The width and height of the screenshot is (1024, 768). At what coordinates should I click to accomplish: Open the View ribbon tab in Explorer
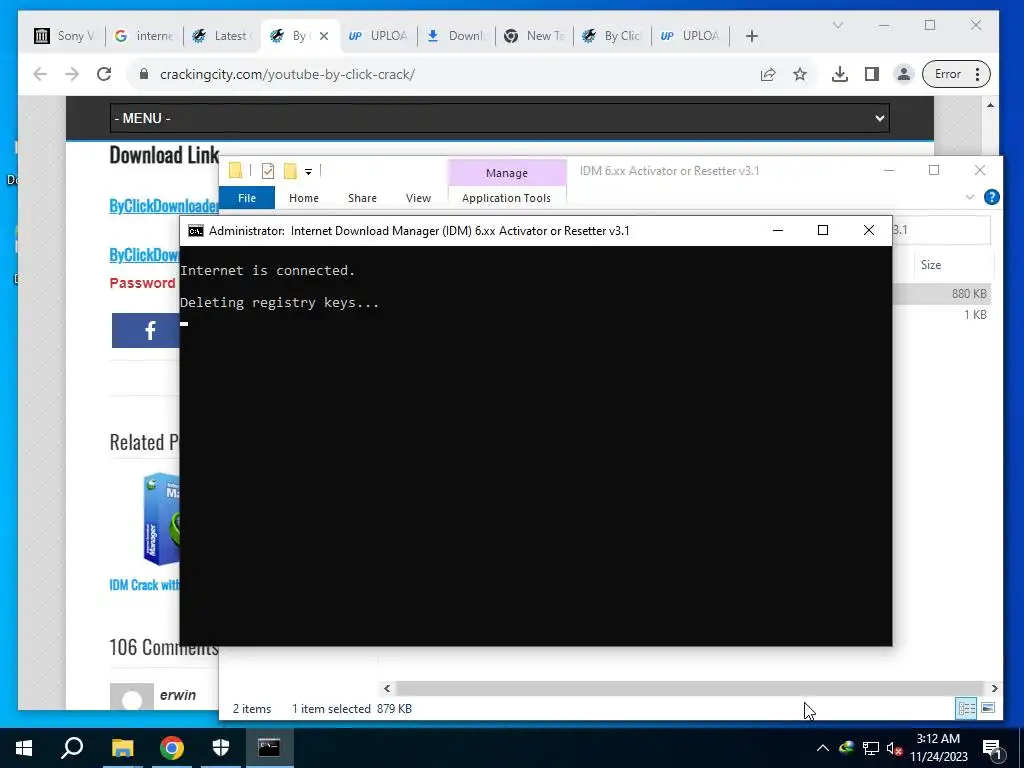click(x=419, y=198)
